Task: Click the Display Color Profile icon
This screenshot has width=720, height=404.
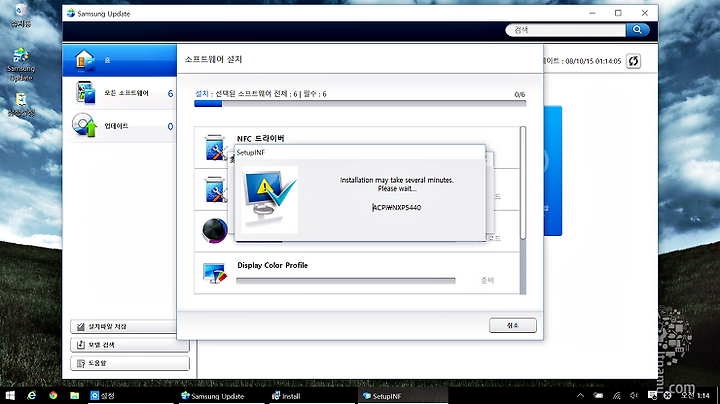Action: click(215, 273)
